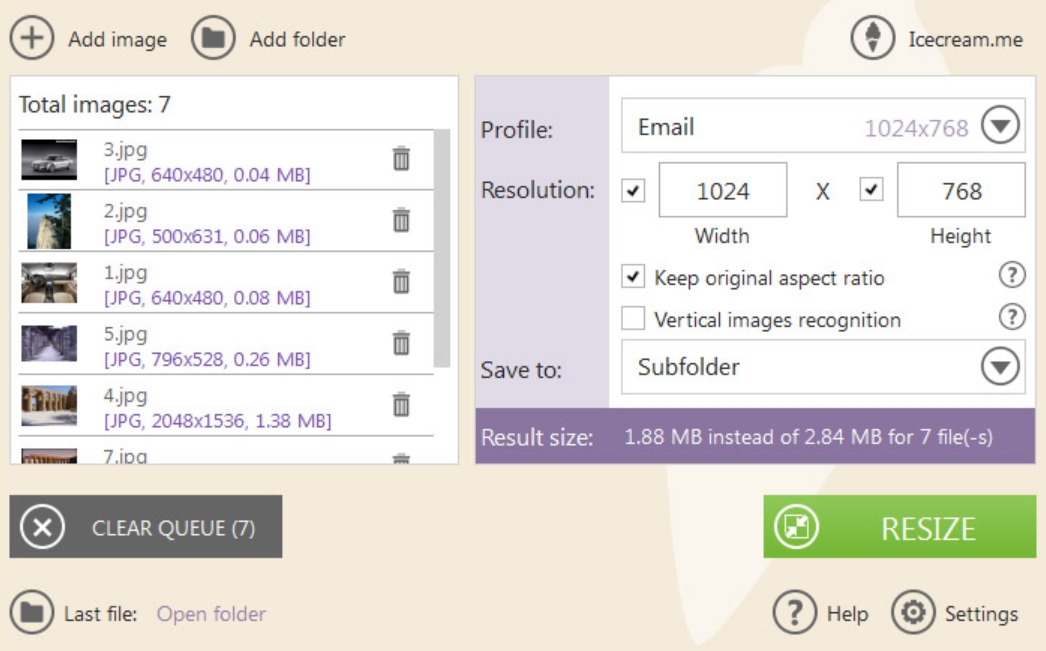Click the Add image label
The height and width of the screenshot is (651, 1046).
(117, 40)
